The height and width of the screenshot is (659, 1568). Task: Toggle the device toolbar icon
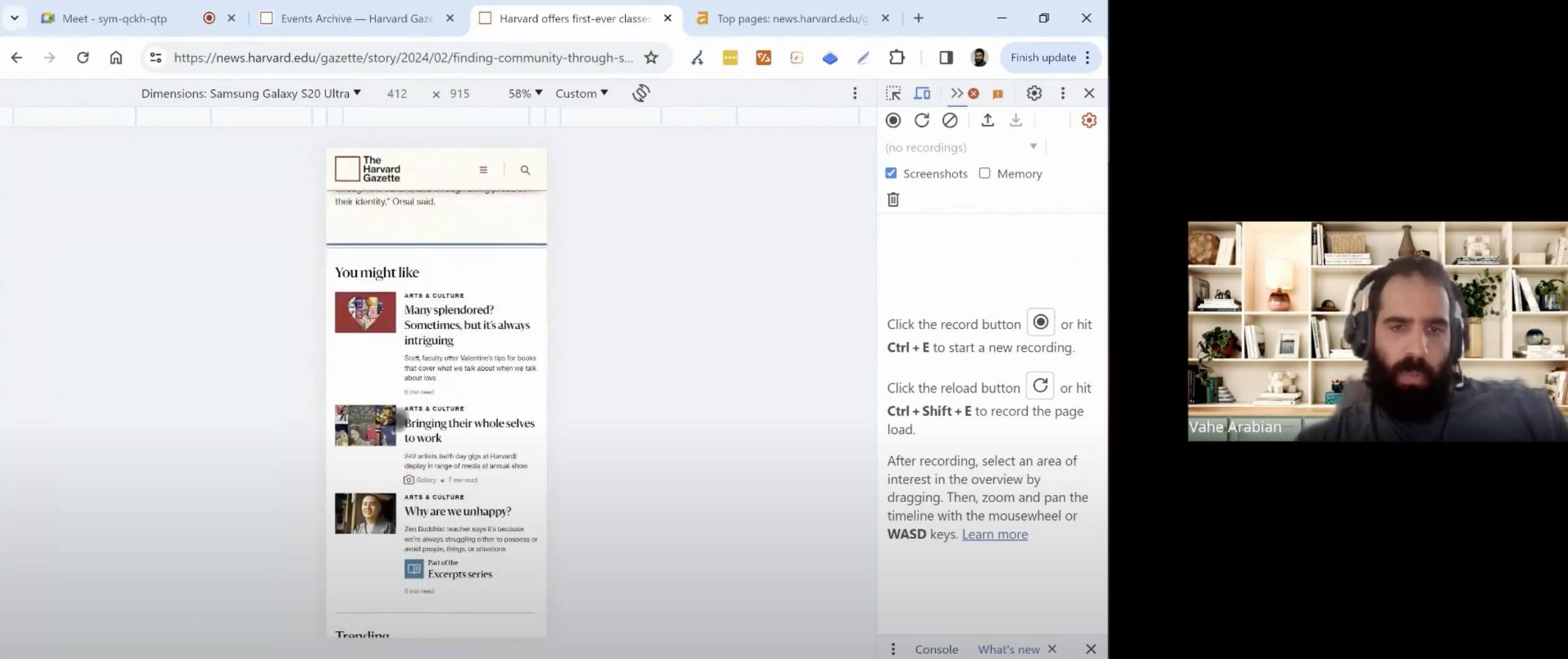(922, 94)
